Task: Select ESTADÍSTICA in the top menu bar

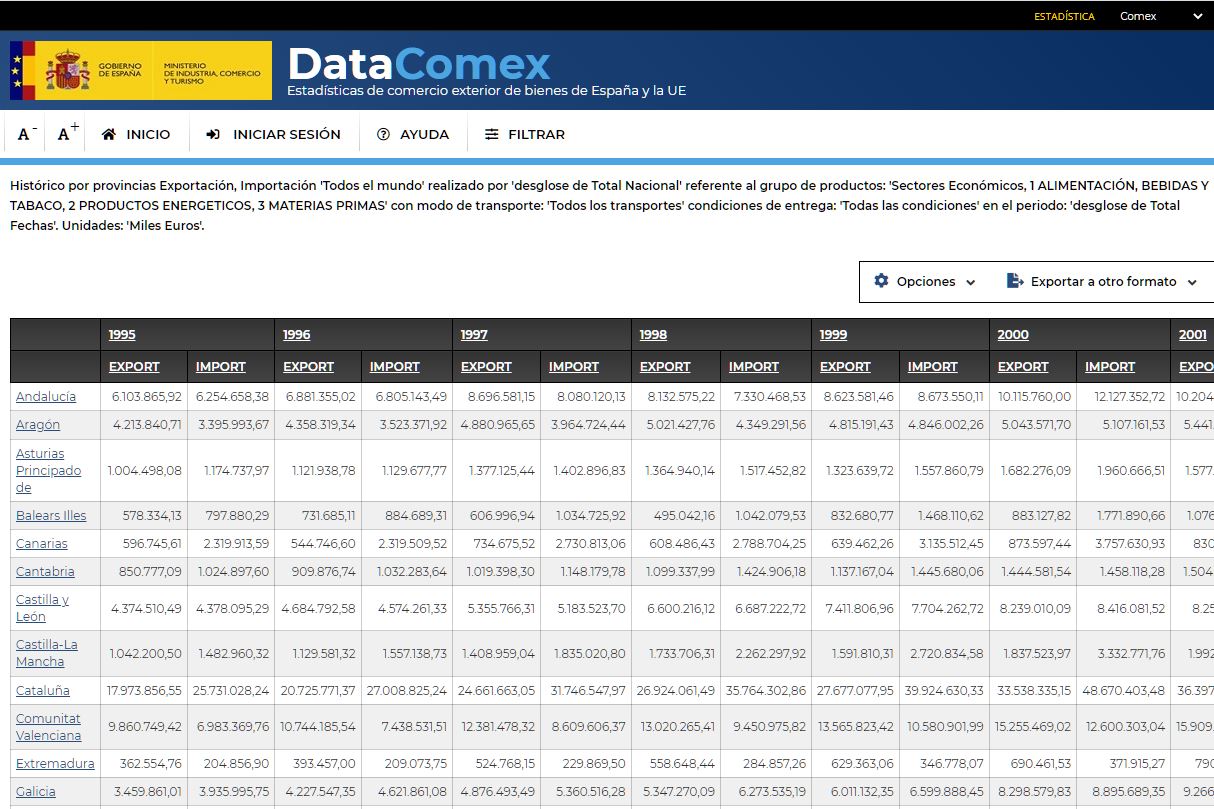Action: click(x=1066, y=16)
